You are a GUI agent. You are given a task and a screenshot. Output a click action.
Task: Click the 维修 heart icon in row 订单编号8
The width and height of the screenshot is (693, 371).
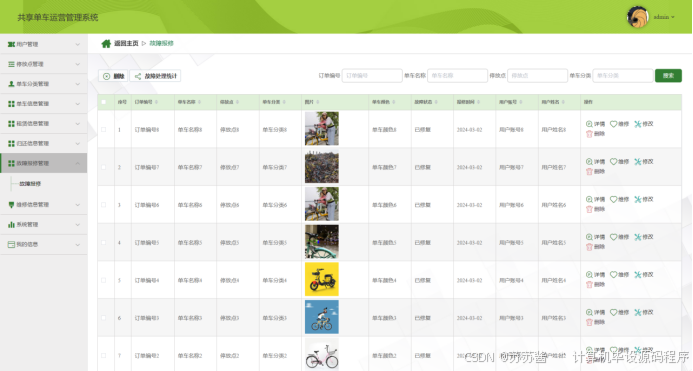pos(613,124)
